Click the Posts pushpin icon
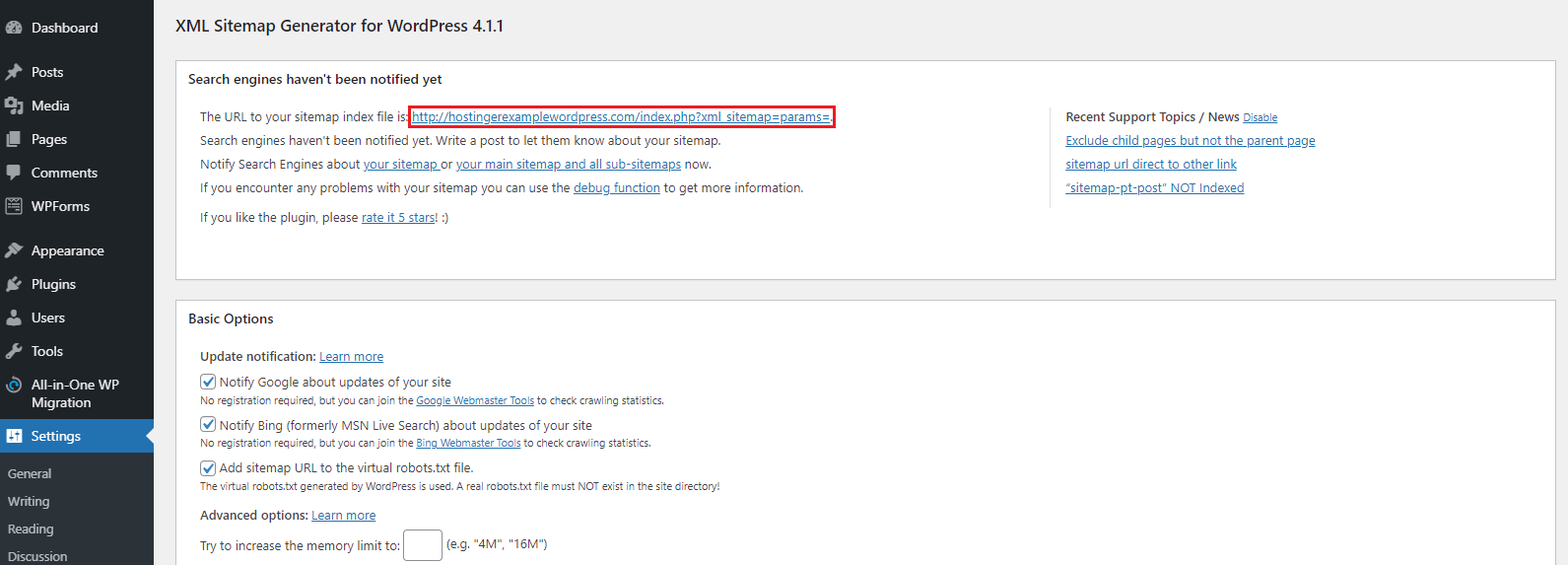 coord(14,72)
